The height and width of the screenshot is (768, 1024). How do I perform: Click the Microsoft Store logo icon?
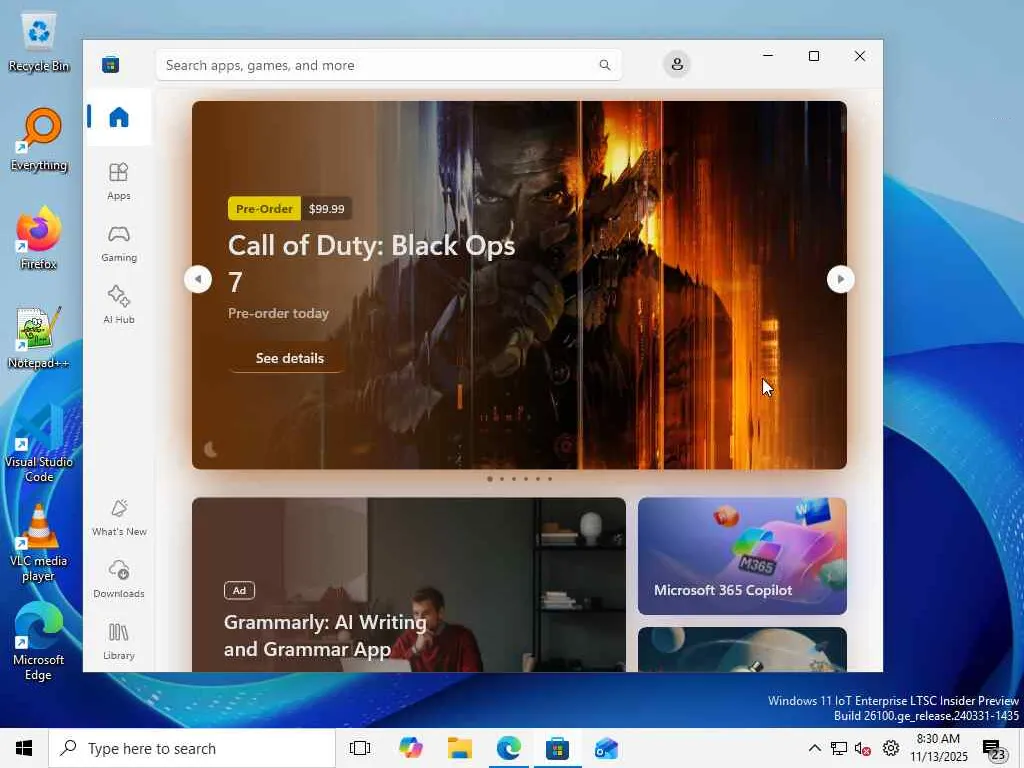[110, 65]
